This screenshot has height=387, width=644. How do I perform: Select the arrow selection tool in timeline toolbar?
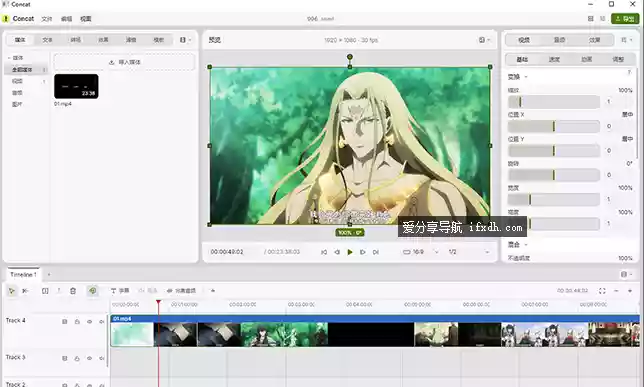tap(12, 291)
